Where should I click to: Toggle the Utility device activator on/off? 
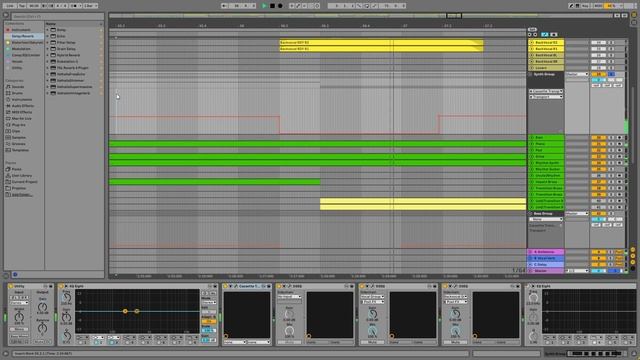click(x=11, y=286)
